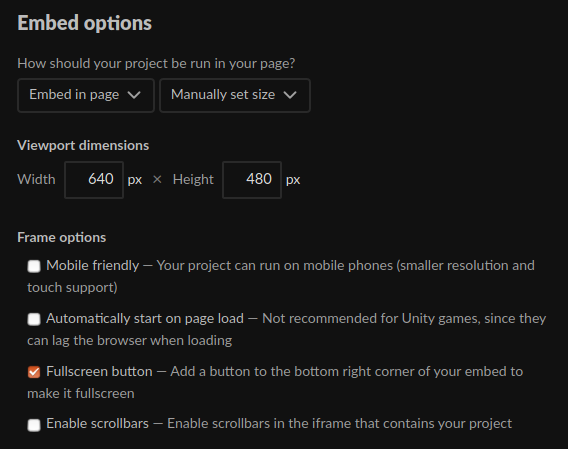568x449 pixels.
Task: Focus the Width input showing 640
Action: [94, 180]
